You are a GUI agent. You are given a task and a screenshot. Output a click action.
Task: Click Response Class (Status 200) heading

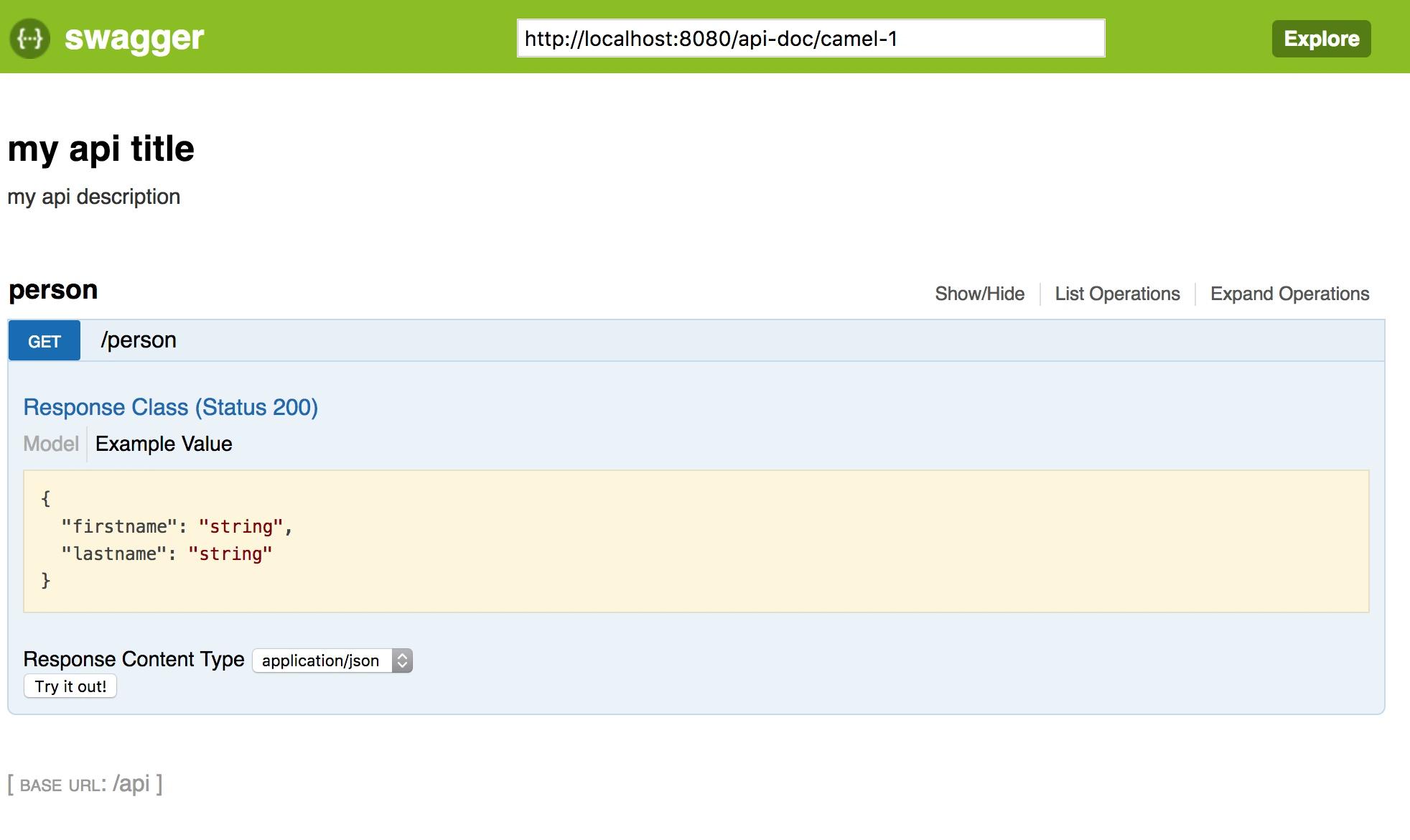click(170, 407)
